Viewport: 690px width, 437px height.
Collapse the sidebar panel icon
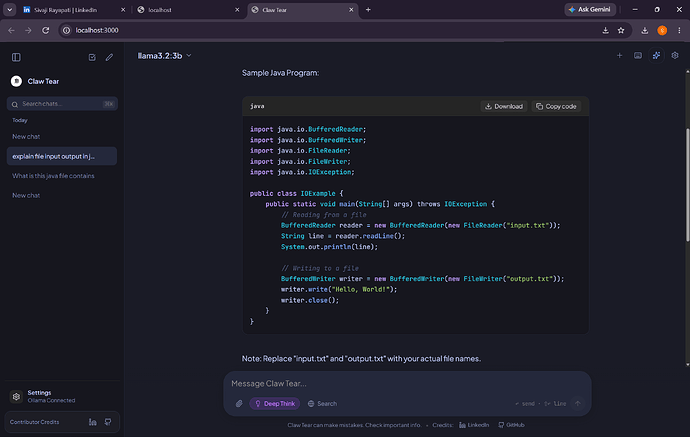[x=16, y=57]
